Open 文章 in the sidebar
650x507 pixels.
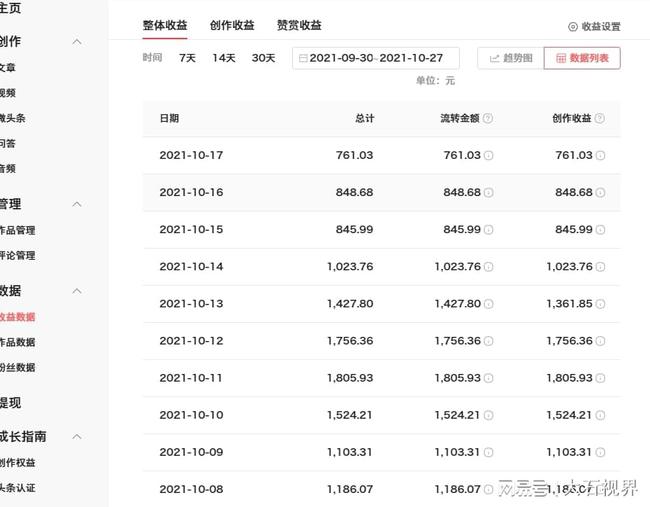[7, 68]
